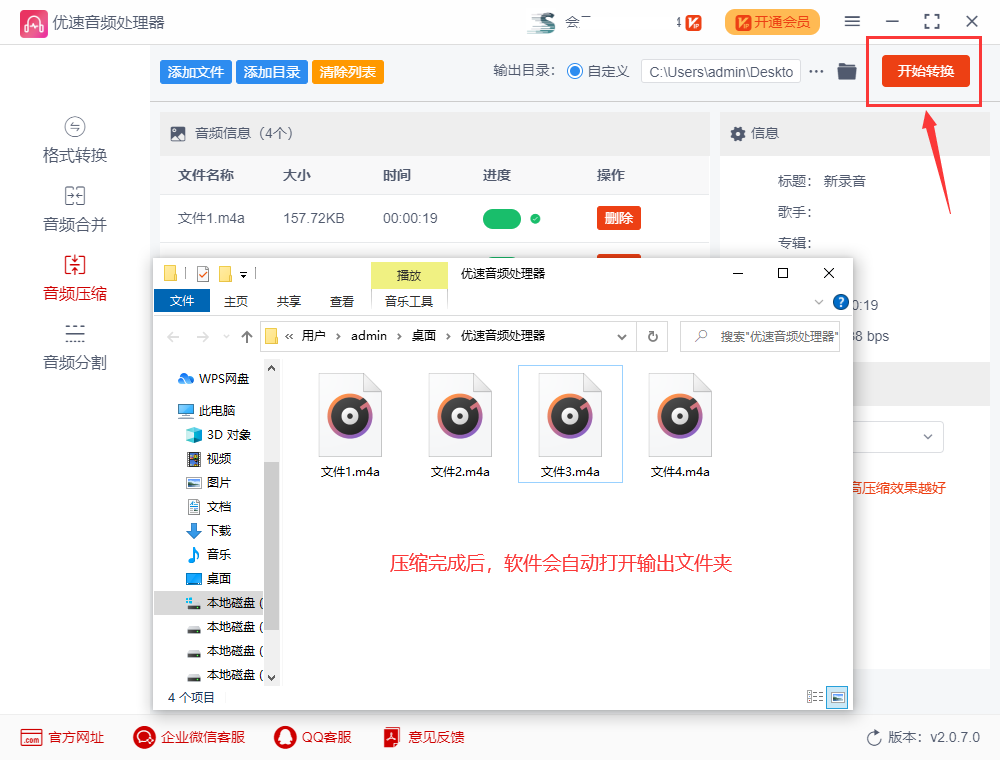Screen dimensions: 1000x760
Task: Delete 文件1.m4a with its 删除 button
Action: [x=618, y=217]
